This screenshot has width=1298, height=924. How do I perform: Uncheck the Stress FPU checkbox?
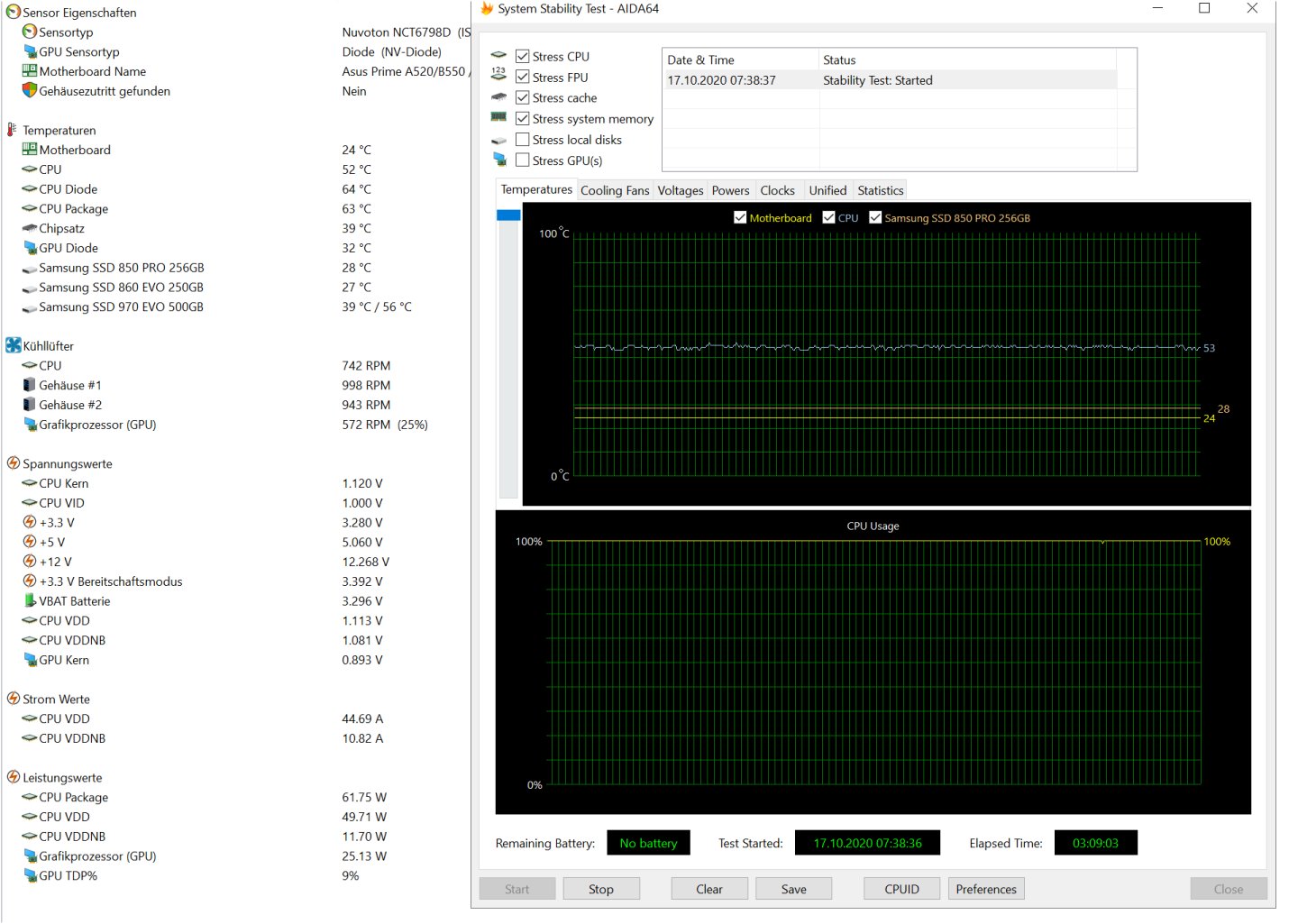[522, 77]
